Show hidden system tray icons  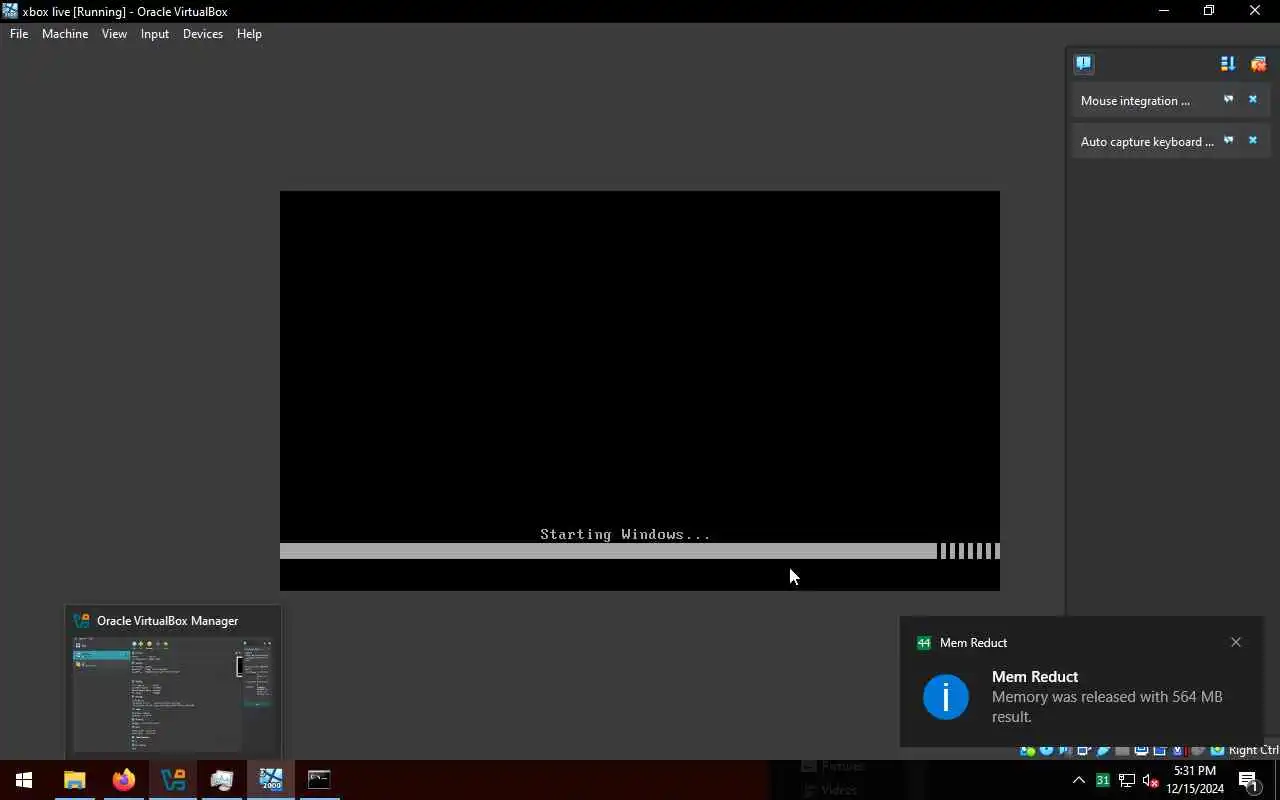pyautogui.click(x=1078, y=780)
